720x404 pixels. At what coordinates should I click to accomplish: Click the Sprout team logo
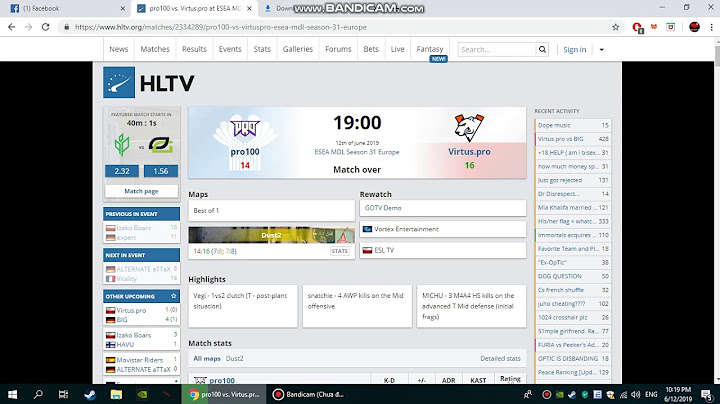click(x=122, y=145)
